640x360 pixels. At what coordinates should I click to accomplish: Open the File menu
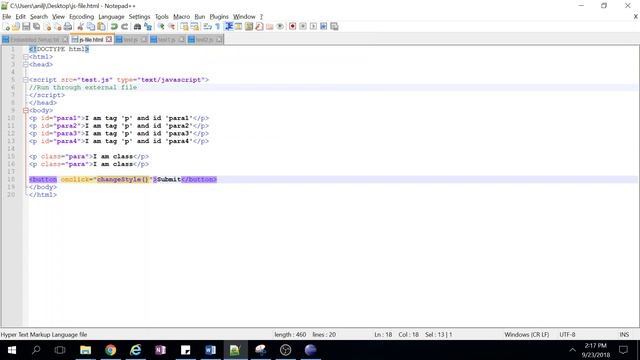(7, 17)
